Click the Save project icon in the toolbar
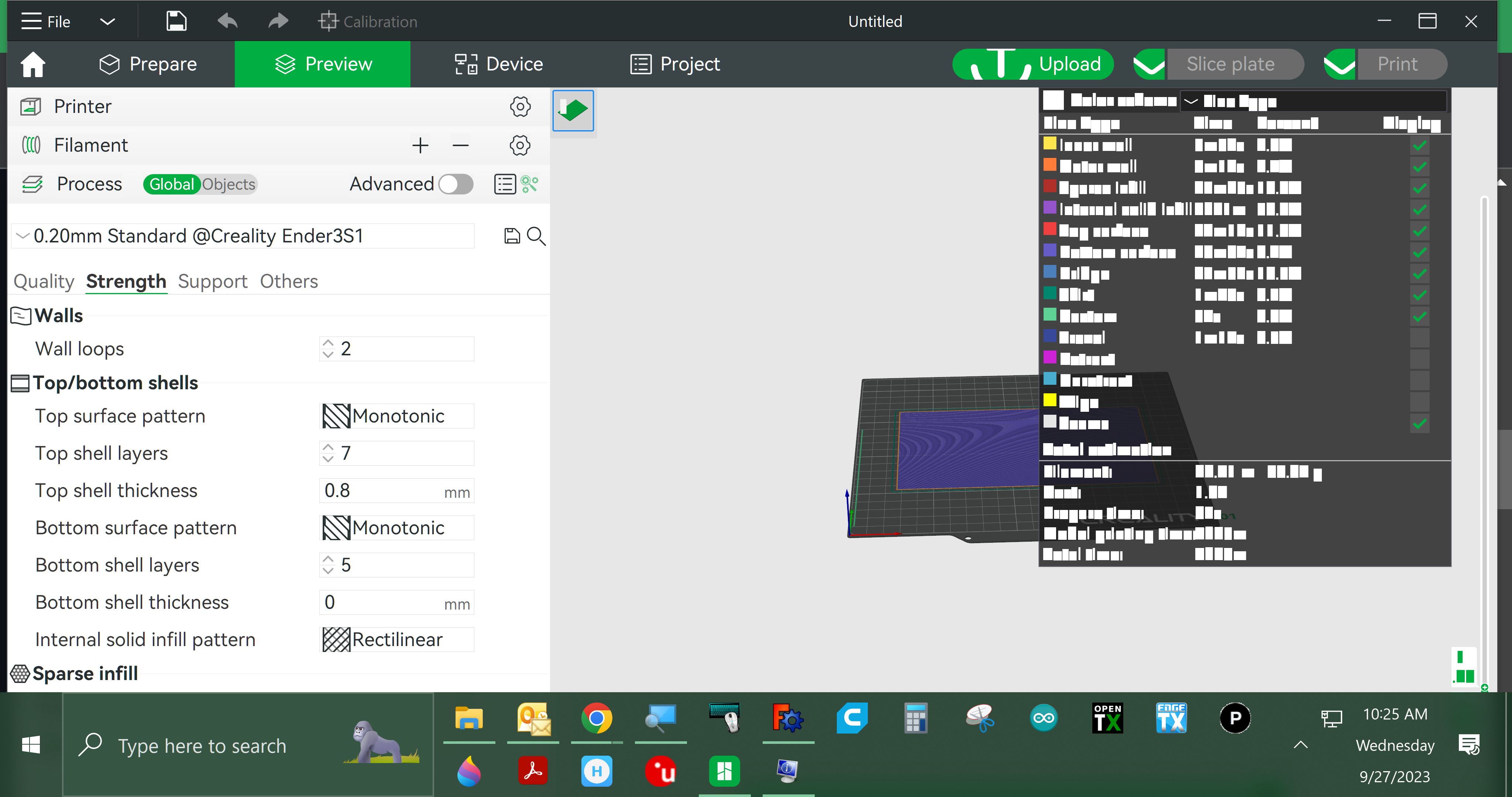The width and height of the screenshot is (1512, 797). pyautogui.click(x=175, y=21)
